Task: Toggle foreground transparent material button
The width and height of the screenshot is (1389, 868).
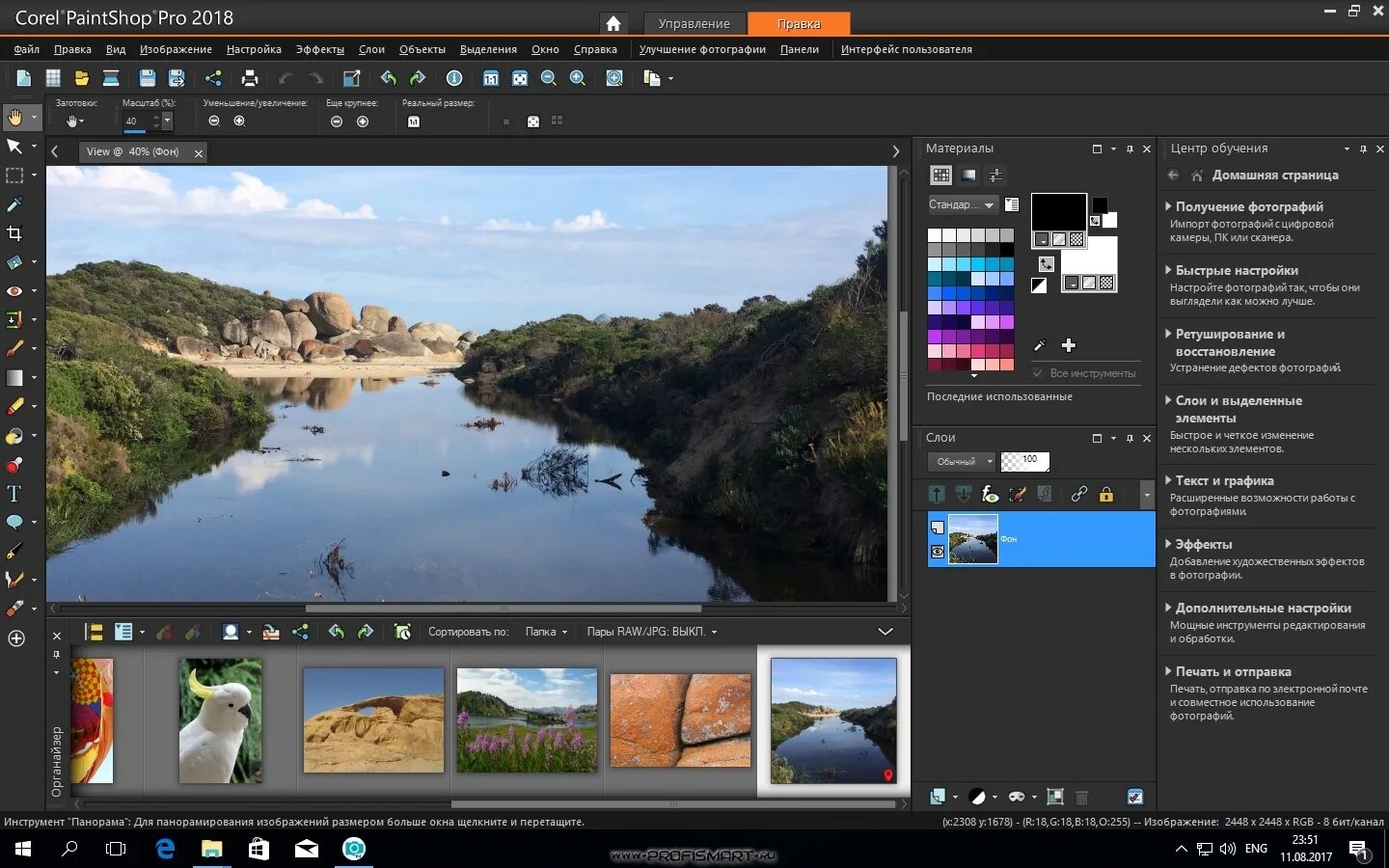Action: [1076, 239]
